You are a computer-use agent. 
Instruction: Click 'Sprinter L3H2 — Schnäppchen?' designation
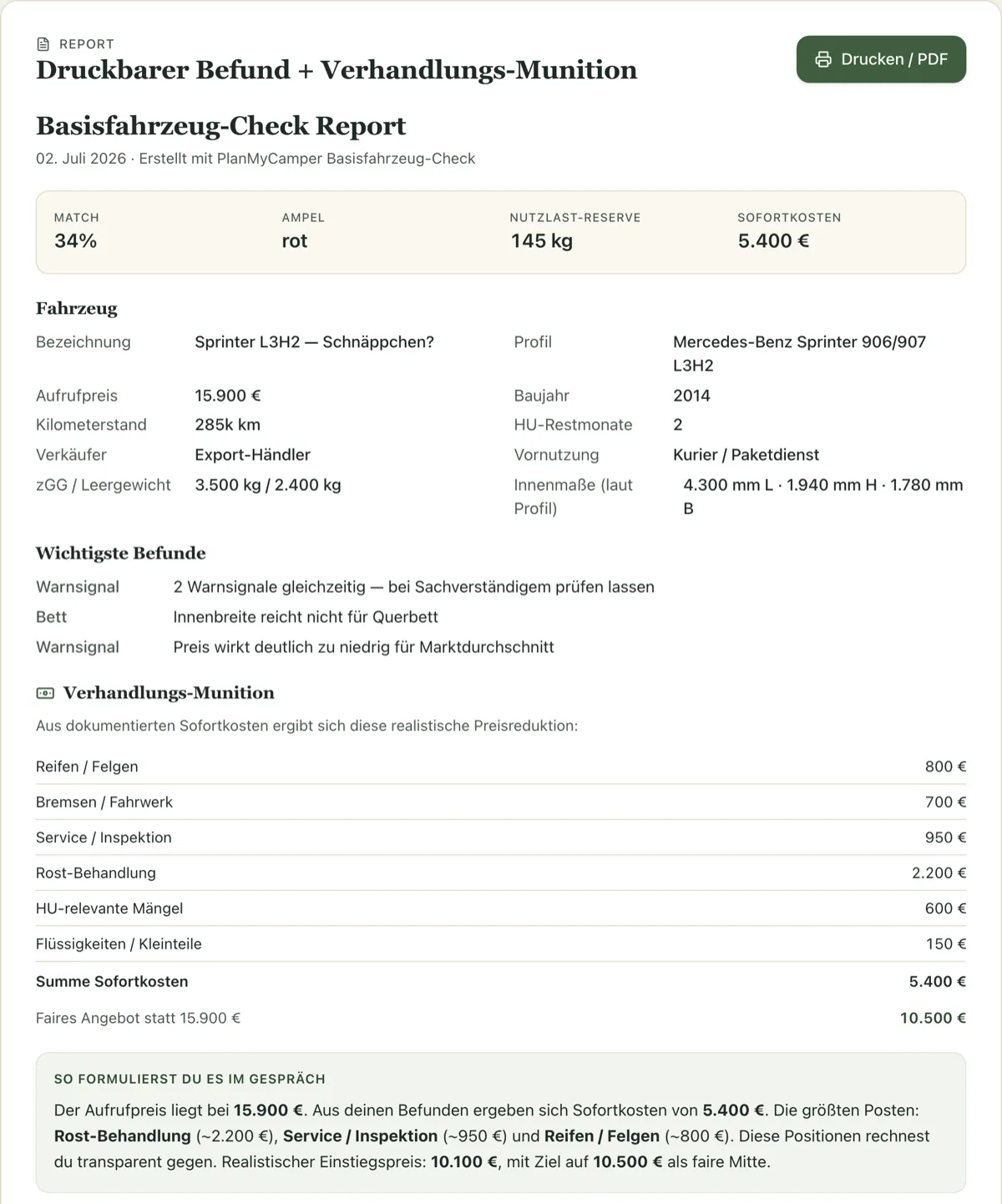315,342
